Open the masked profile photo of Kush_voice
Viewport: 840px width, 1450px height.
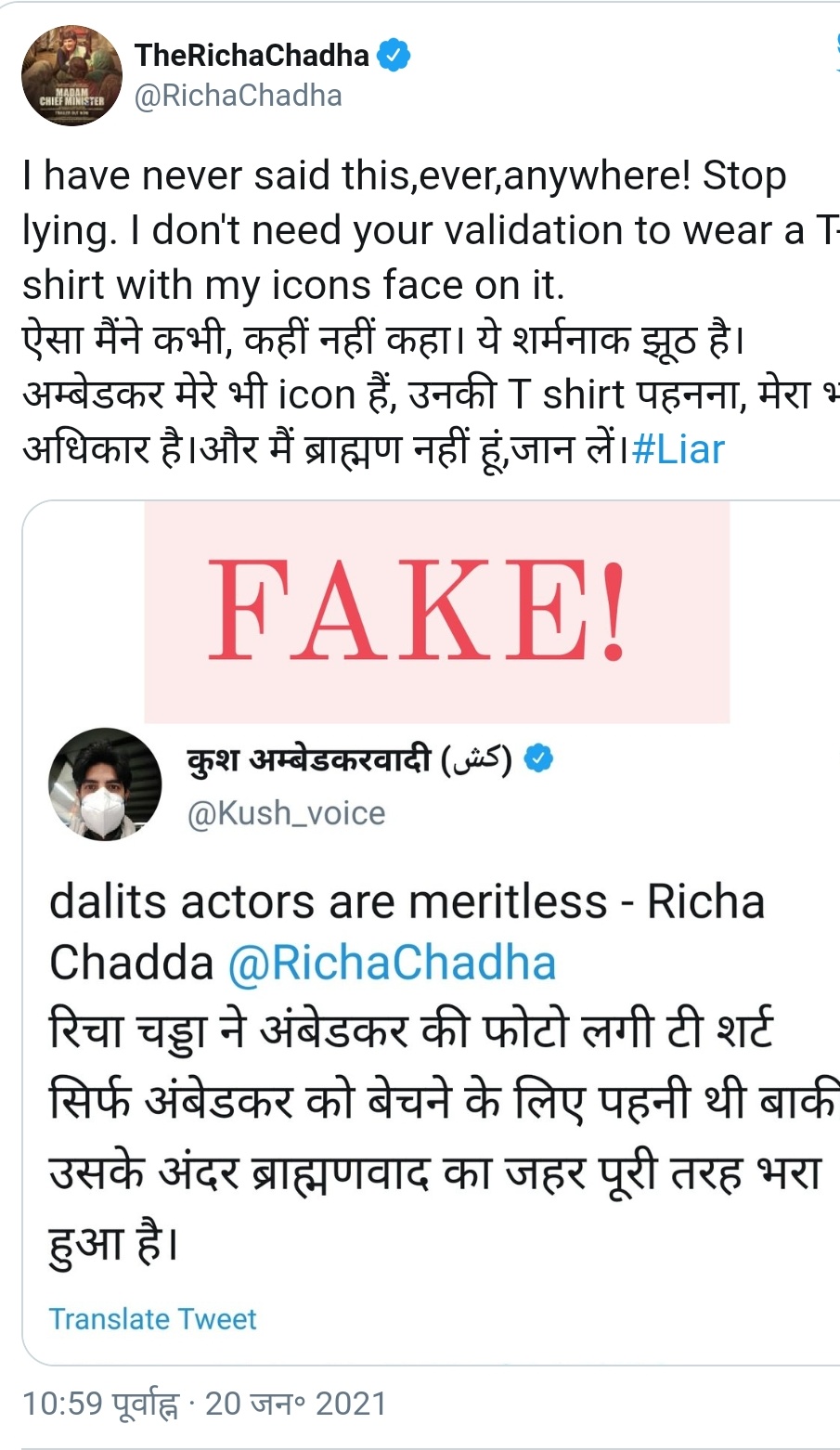click(105, 784)
